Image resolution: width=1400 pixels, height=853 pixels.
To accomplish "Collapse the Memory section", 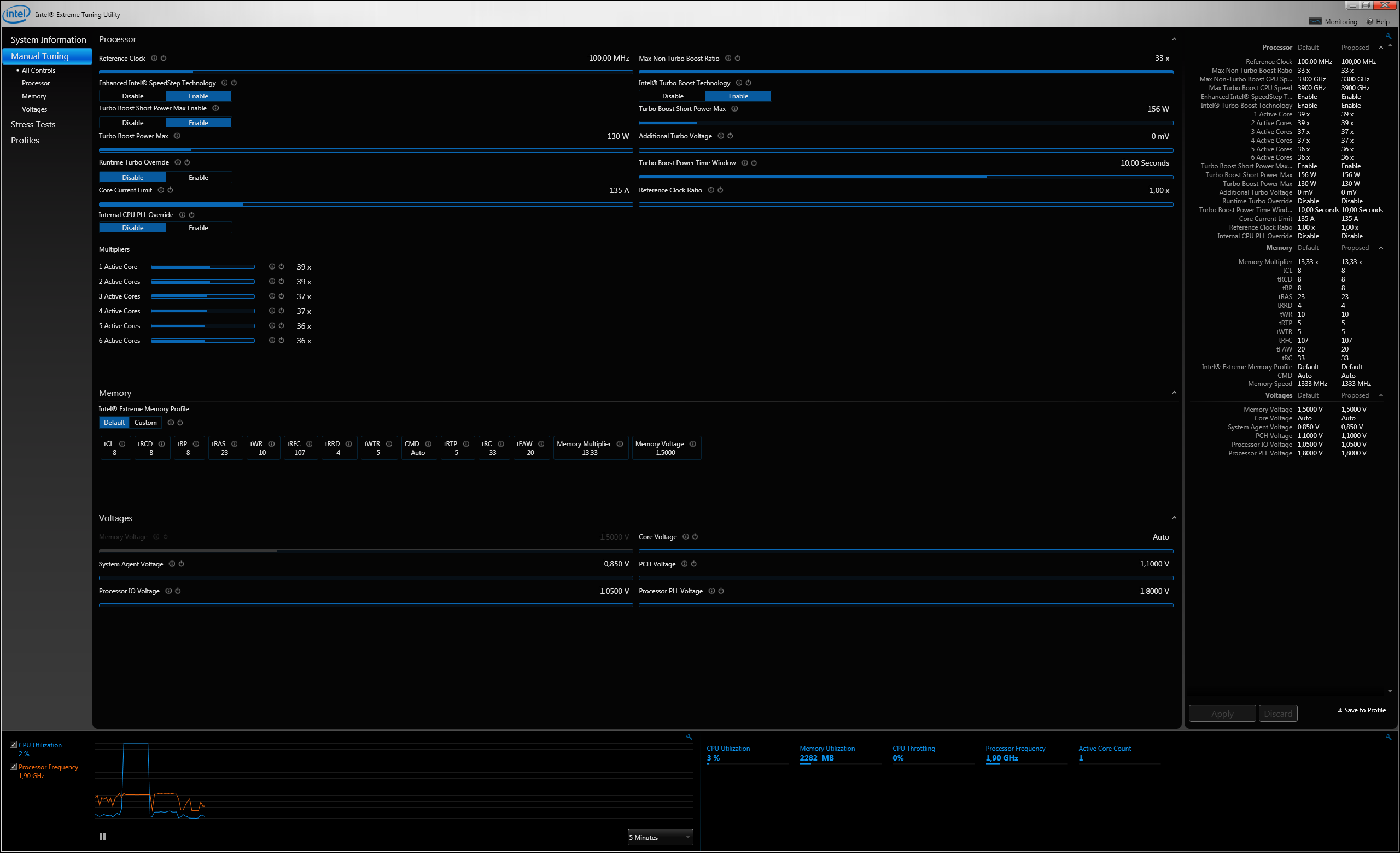I will (1174, 393).
